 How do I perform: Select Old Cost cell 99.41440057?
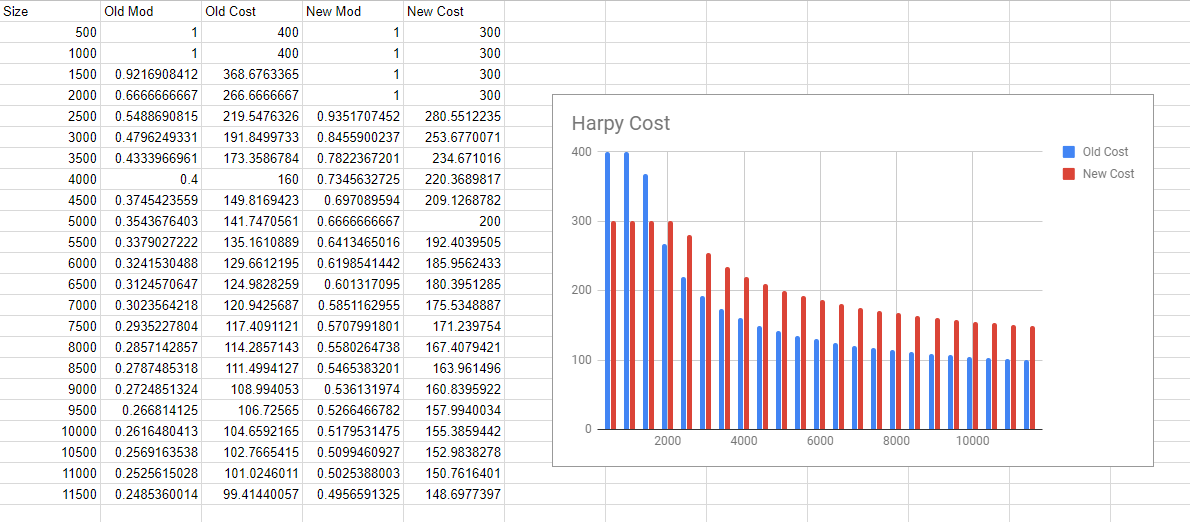click(252, 495)
